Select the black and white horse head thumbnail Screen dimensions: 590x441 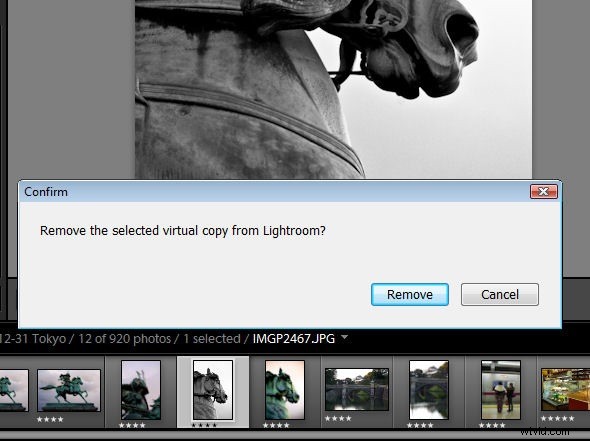213,389
